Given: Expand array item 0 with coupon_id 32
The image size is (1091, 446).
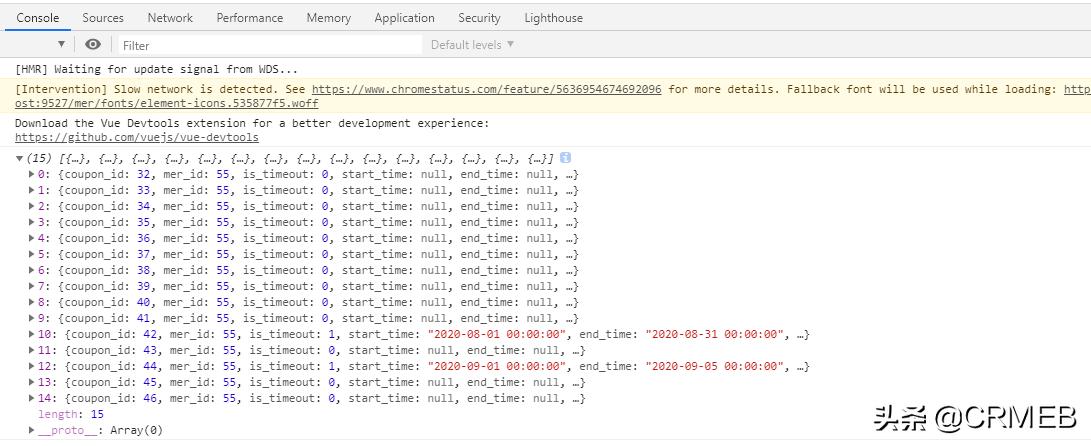Looking at the screenshot, I should (x=31, y=174).
